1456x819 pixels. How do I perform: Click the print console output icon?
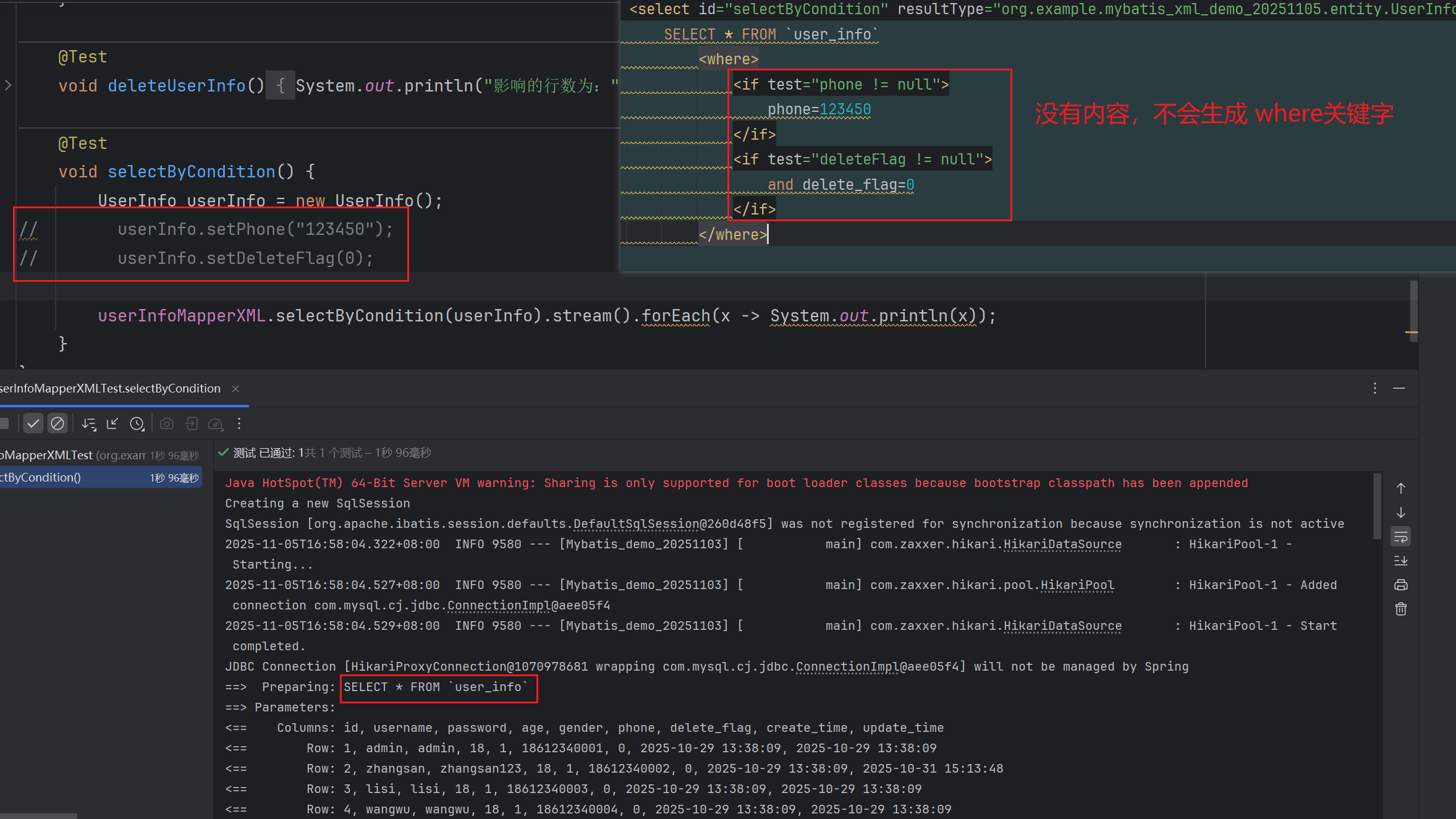click(x=1400, y=585)
